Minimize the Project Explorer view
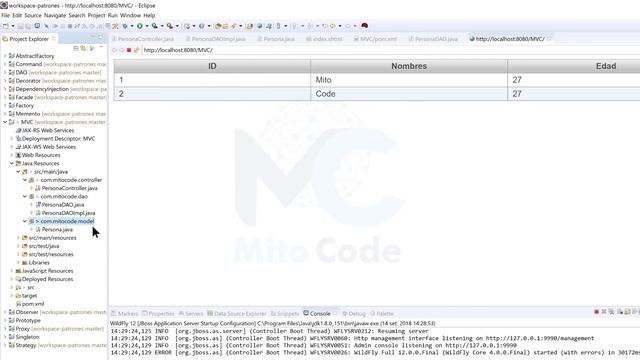This screenshot has height=360, width=640. coord(92,37)
